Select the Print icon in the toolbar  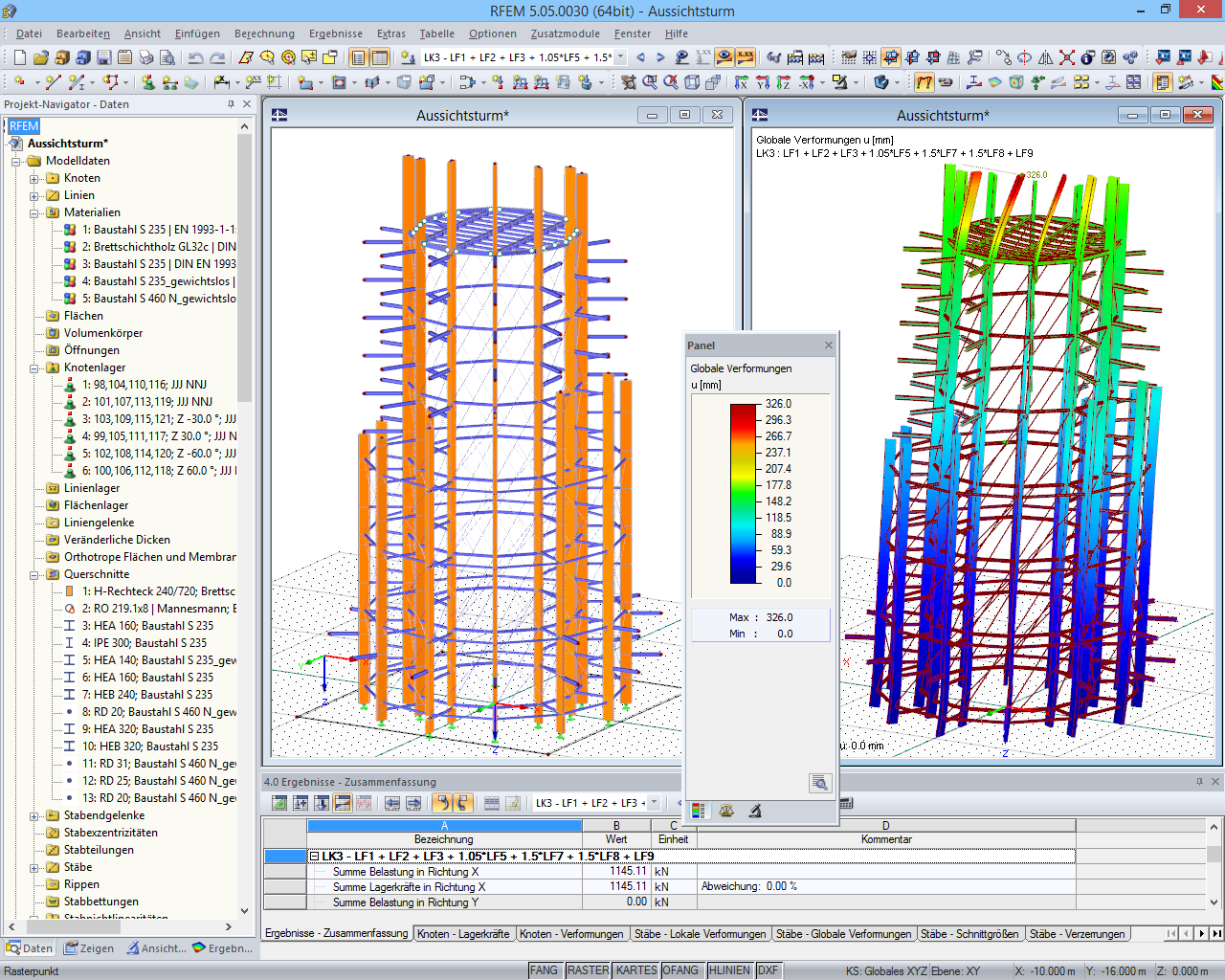[x=146, y=56]
